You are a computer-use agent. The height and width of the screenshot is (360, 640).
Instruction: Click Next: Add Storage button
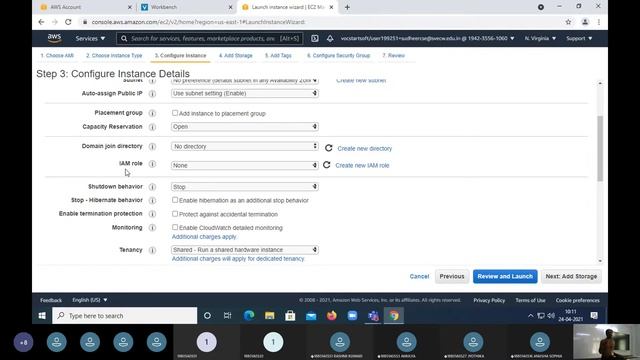coord(571,276)
